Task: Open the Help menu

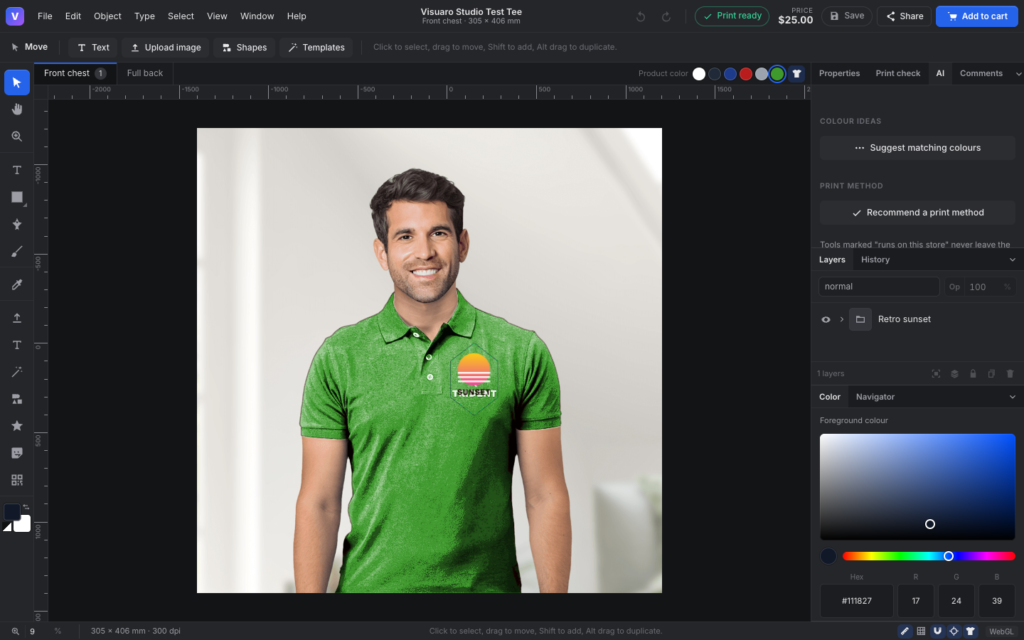Action: [296, 16]
